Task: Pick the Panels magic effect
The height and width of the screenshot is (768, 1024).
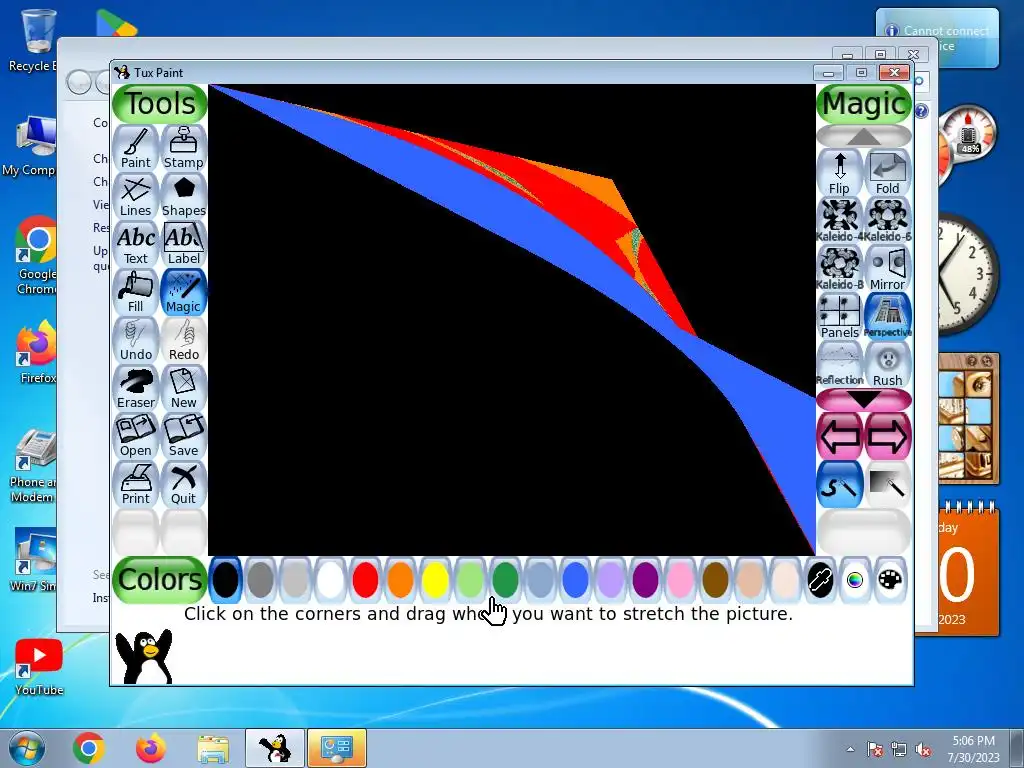Action: (840, 316)
